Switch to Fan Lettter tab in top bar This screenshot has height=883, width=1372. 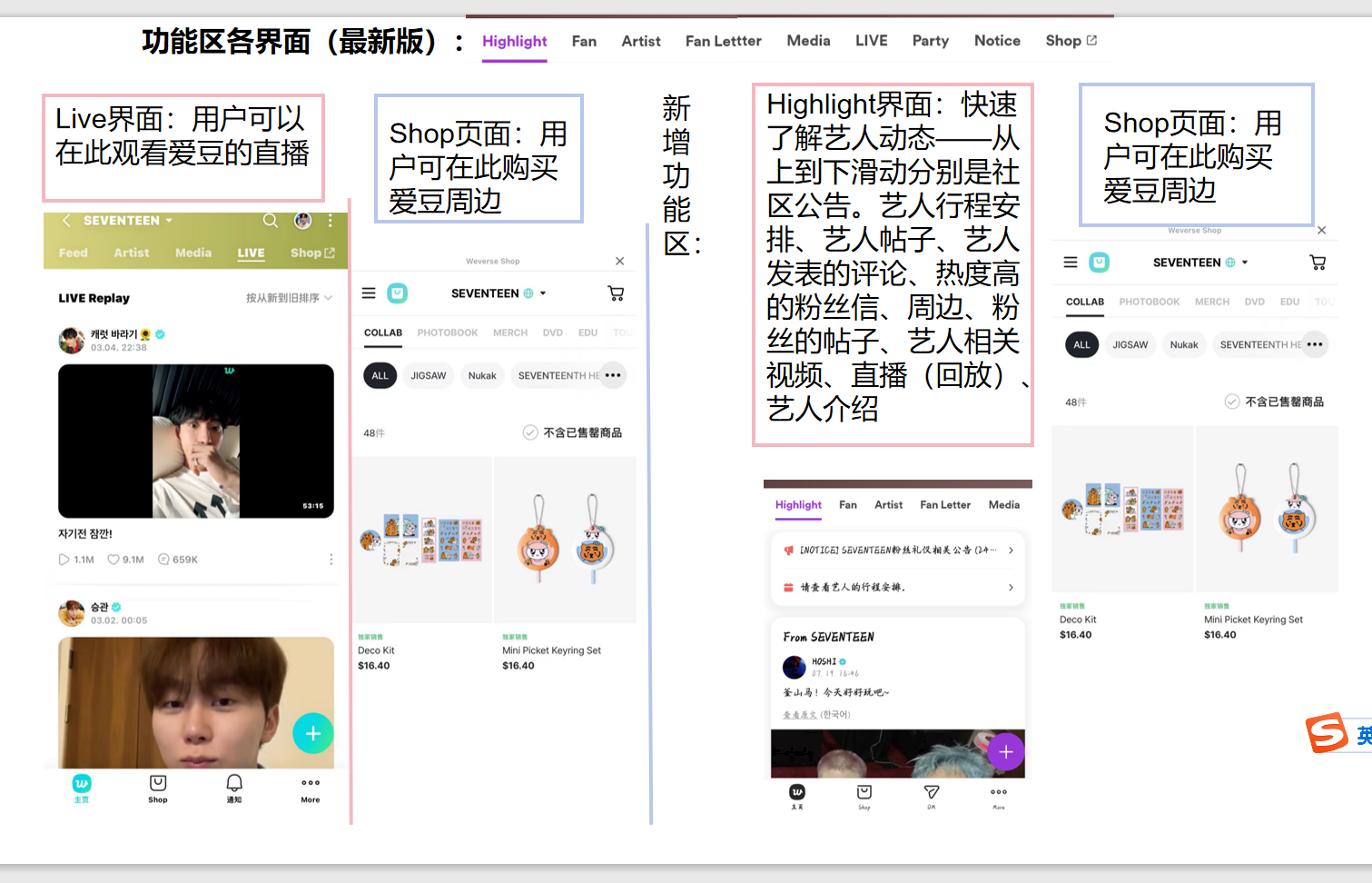[x=723, y=41]
